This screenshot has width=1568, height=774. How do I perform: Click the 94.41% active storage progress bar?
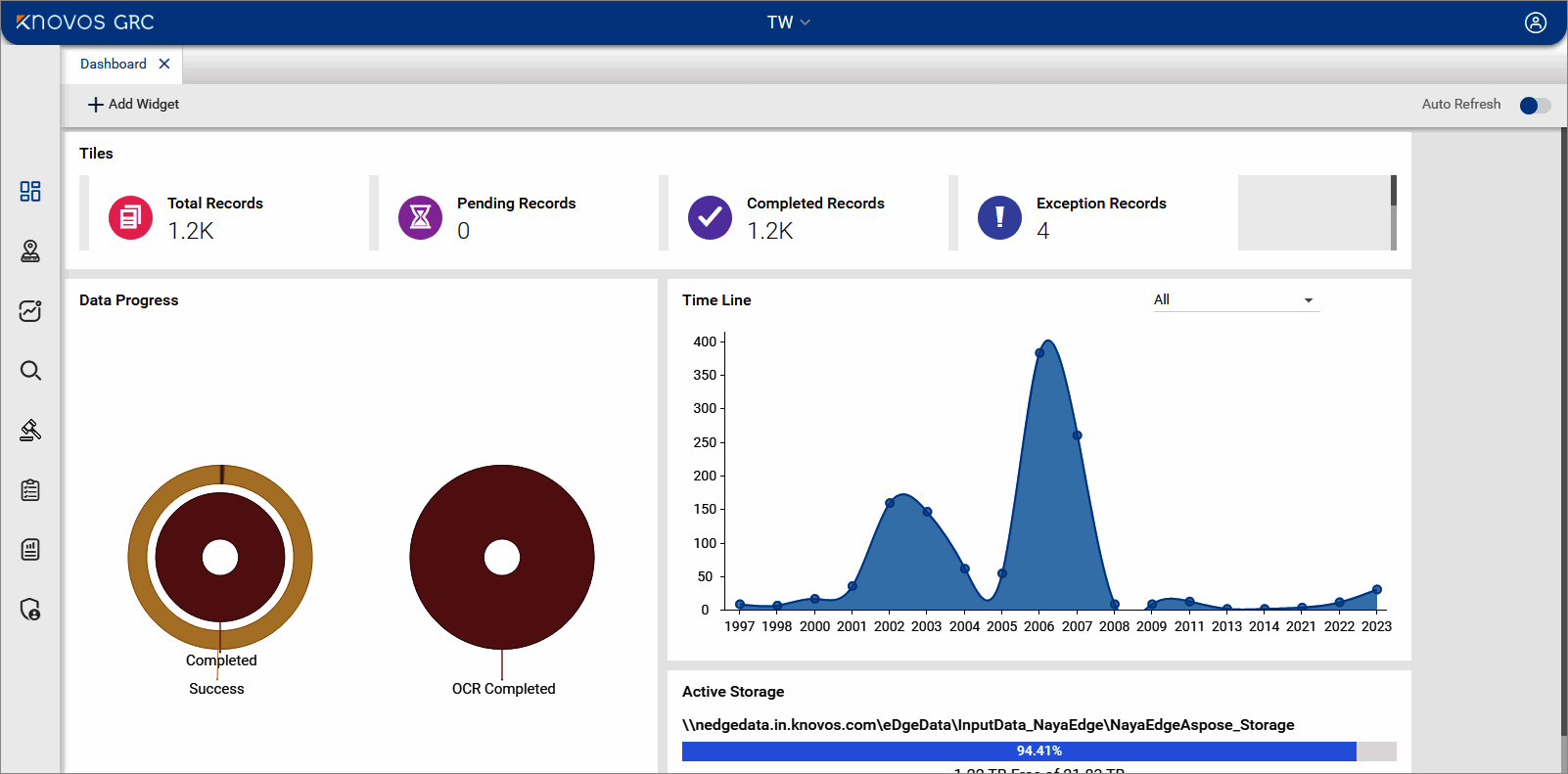click(1038, 751)
